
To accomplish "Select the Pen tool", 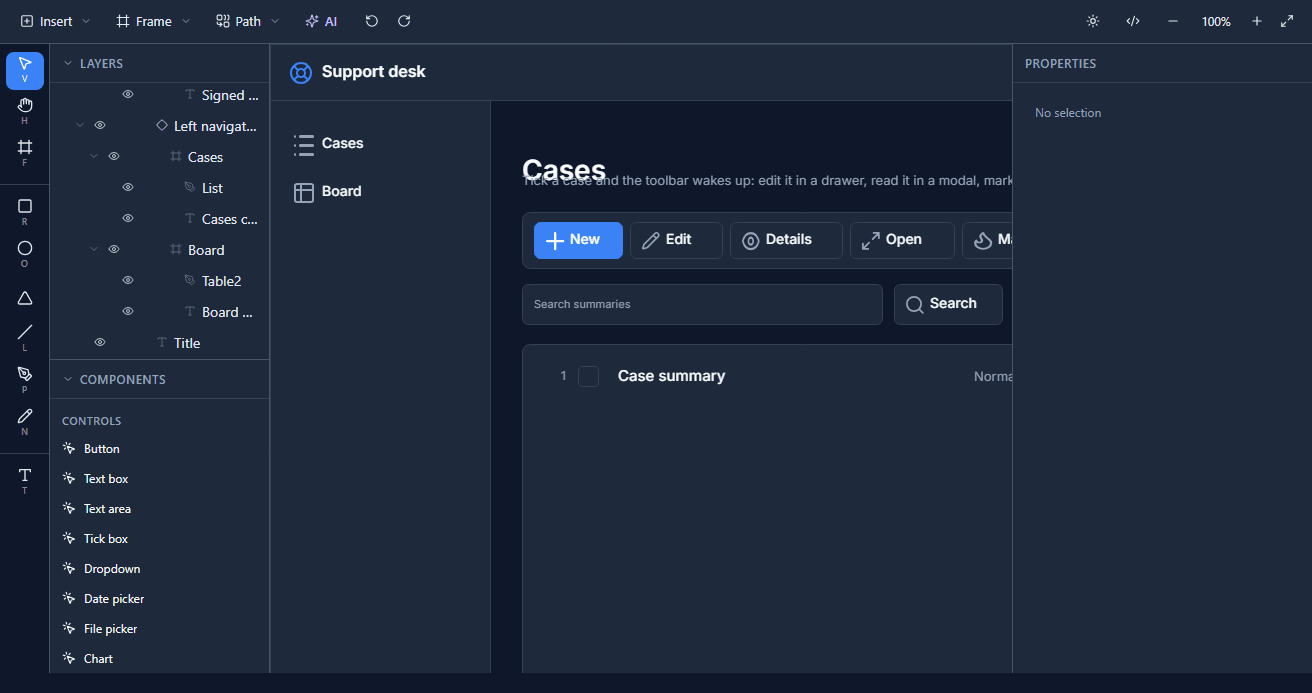I will (x=25, y=379).
